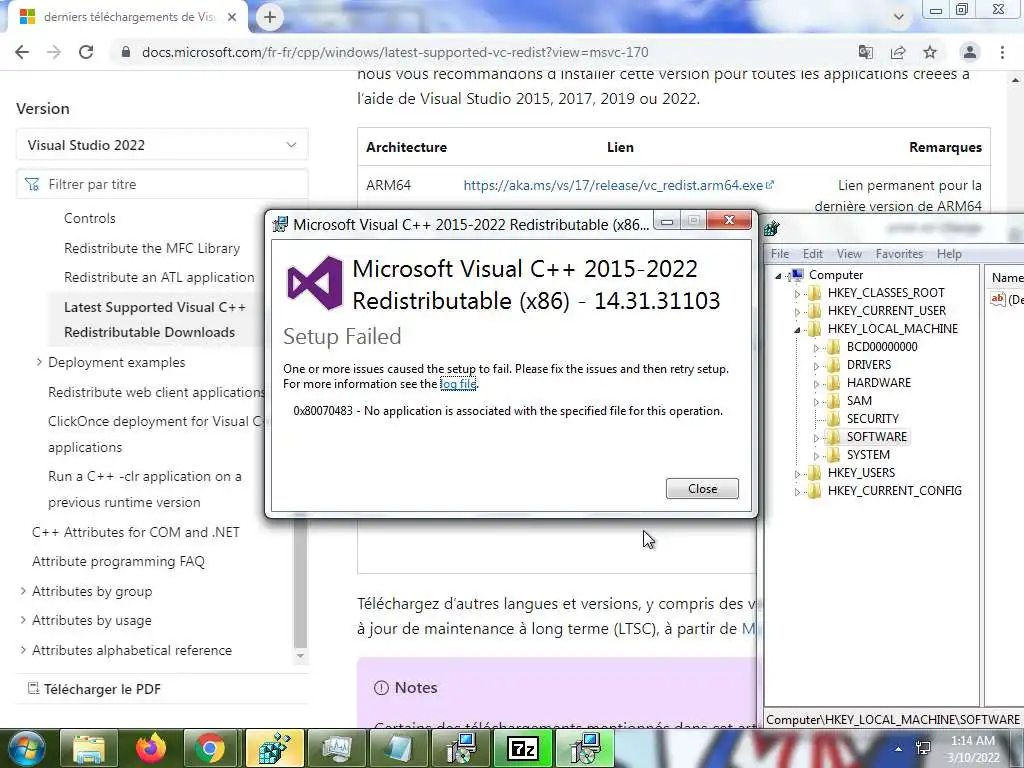Select the HKEY_CURRENT_CONFIG key folder icon
The image size is (1024, 768).
coord(814,490)
